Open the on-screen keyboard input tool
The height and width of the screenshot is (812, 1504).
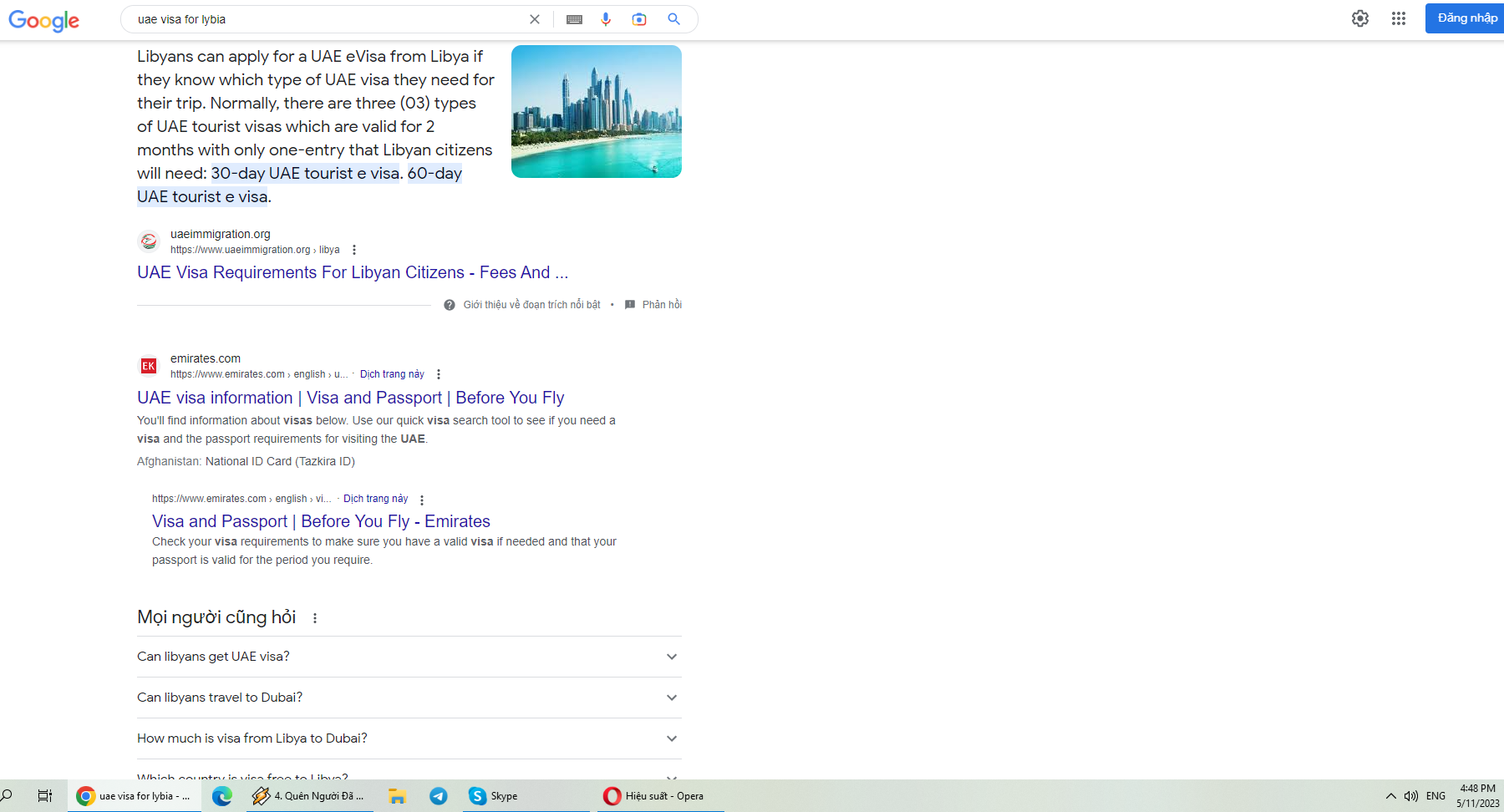[x=574, y=19]
